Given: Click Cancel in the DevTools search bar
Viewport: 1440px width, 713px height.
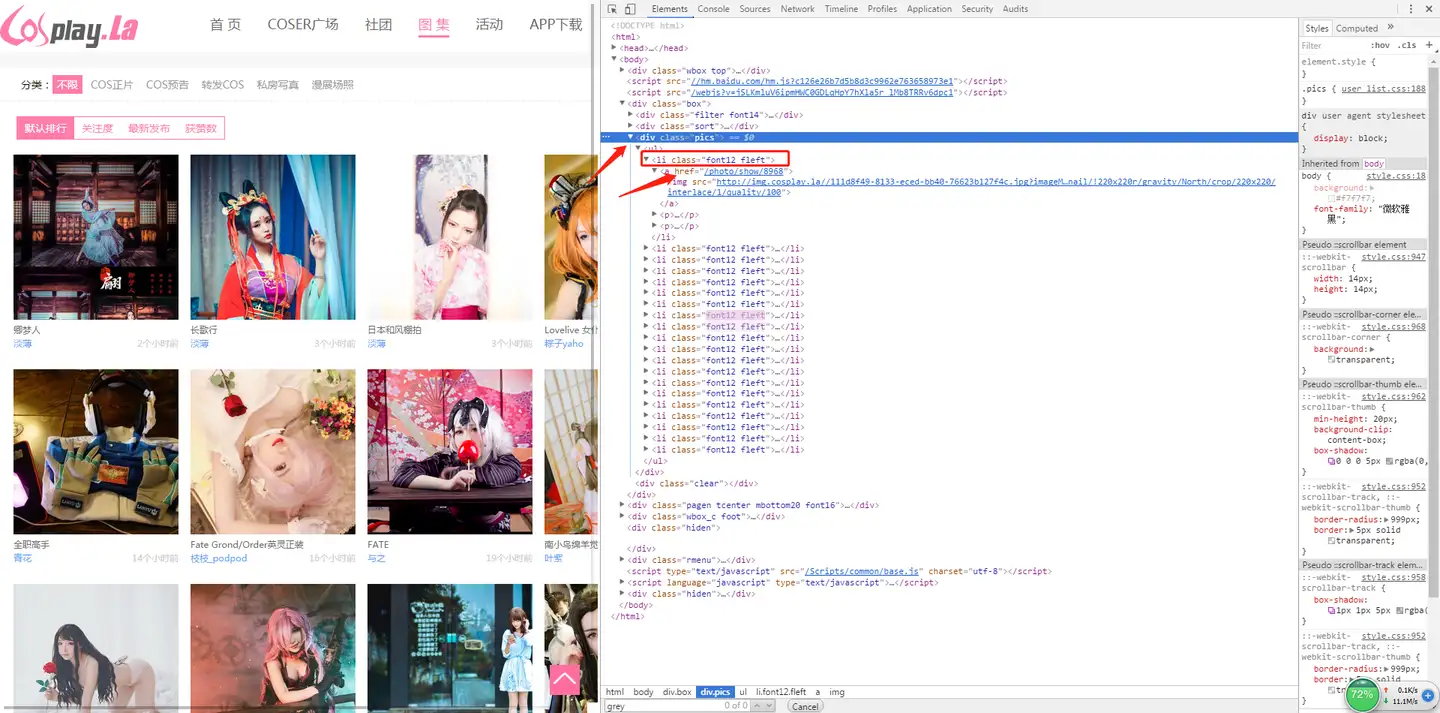Looking at the screenshot, I should pyautogui.click(x=805, y=706).
